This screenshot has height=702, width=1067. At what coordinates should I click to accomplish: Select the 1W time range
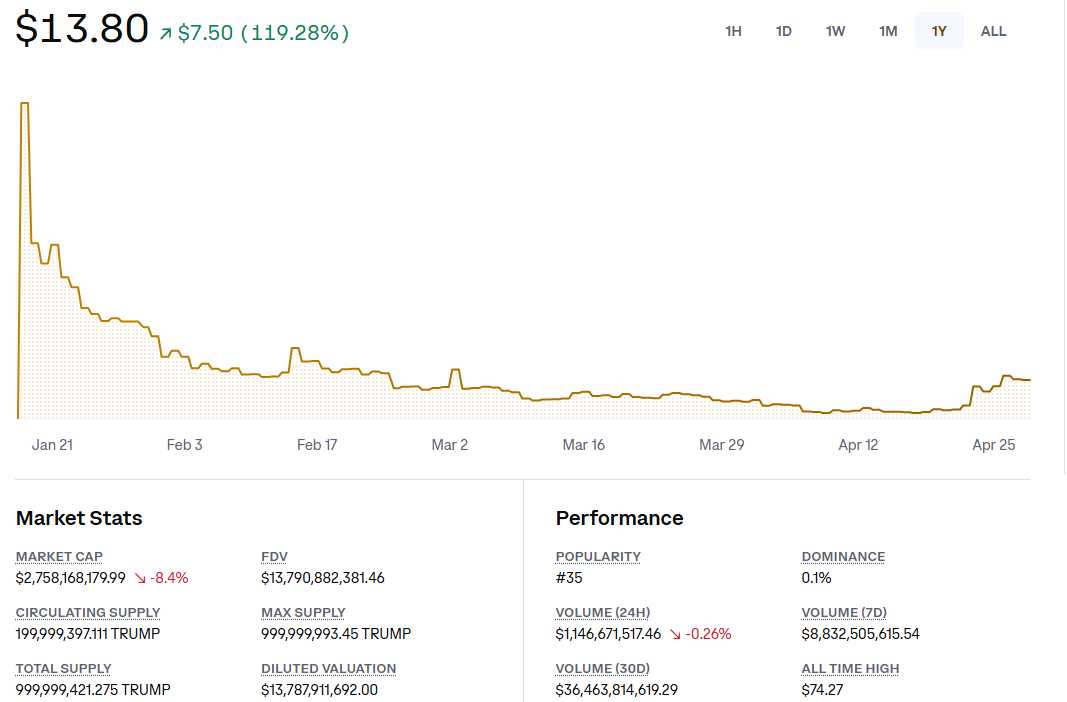pyautogui.click(x=835, y=31)
